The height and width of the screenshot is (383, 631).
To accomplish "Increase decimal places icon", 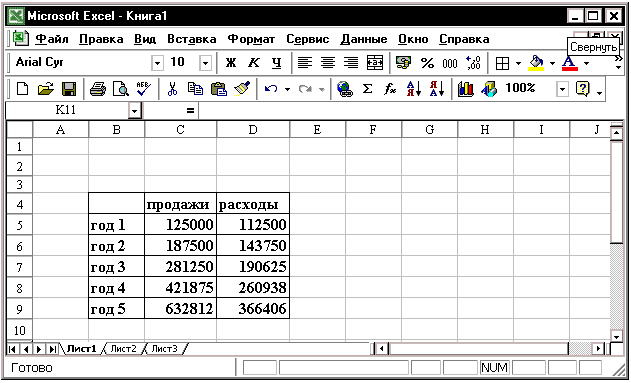I will (x=473, y=63).
